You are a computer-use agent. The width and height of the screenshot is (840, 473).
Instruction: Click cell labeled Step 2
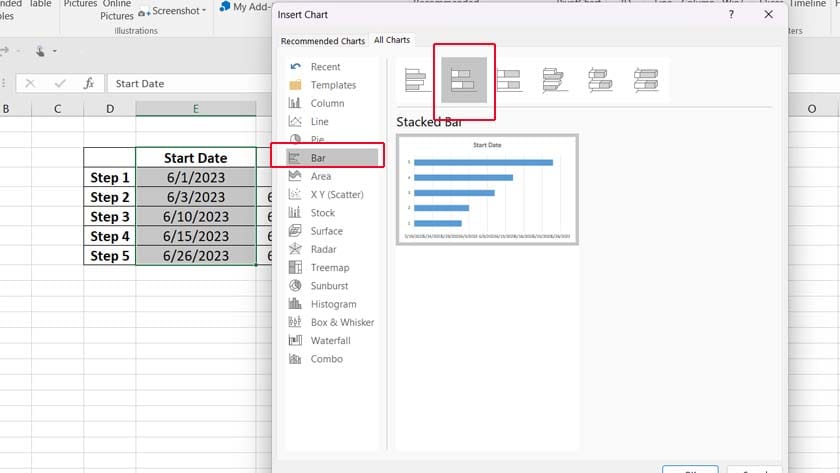110,197
